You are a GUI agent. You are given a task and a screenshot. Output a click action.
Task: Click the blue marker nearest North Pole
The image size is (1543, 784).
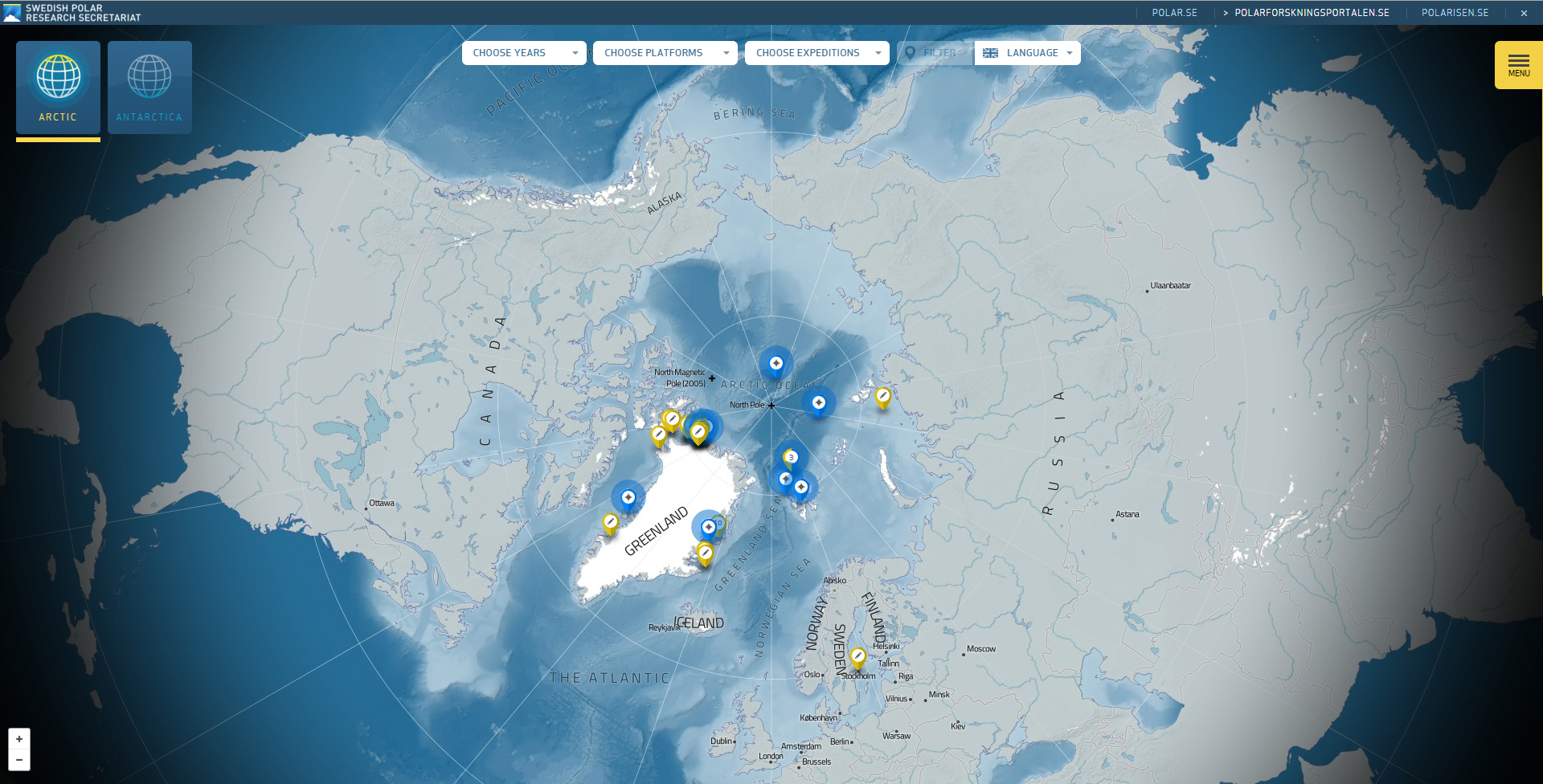(818, 402)
